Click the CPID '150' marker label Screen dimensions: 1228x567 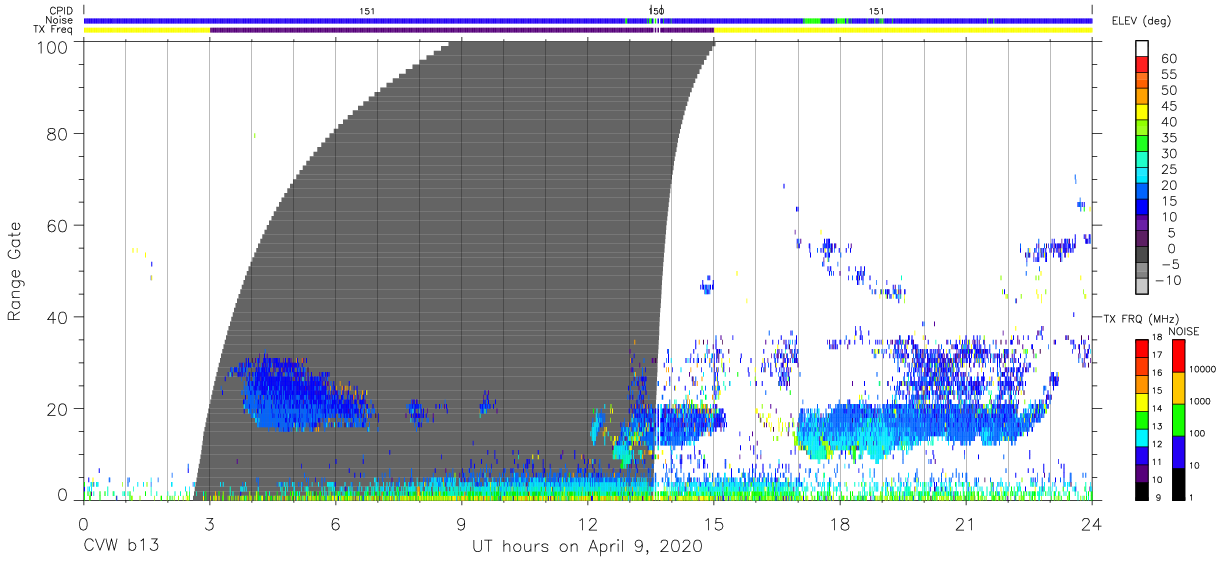coord(656,10)
